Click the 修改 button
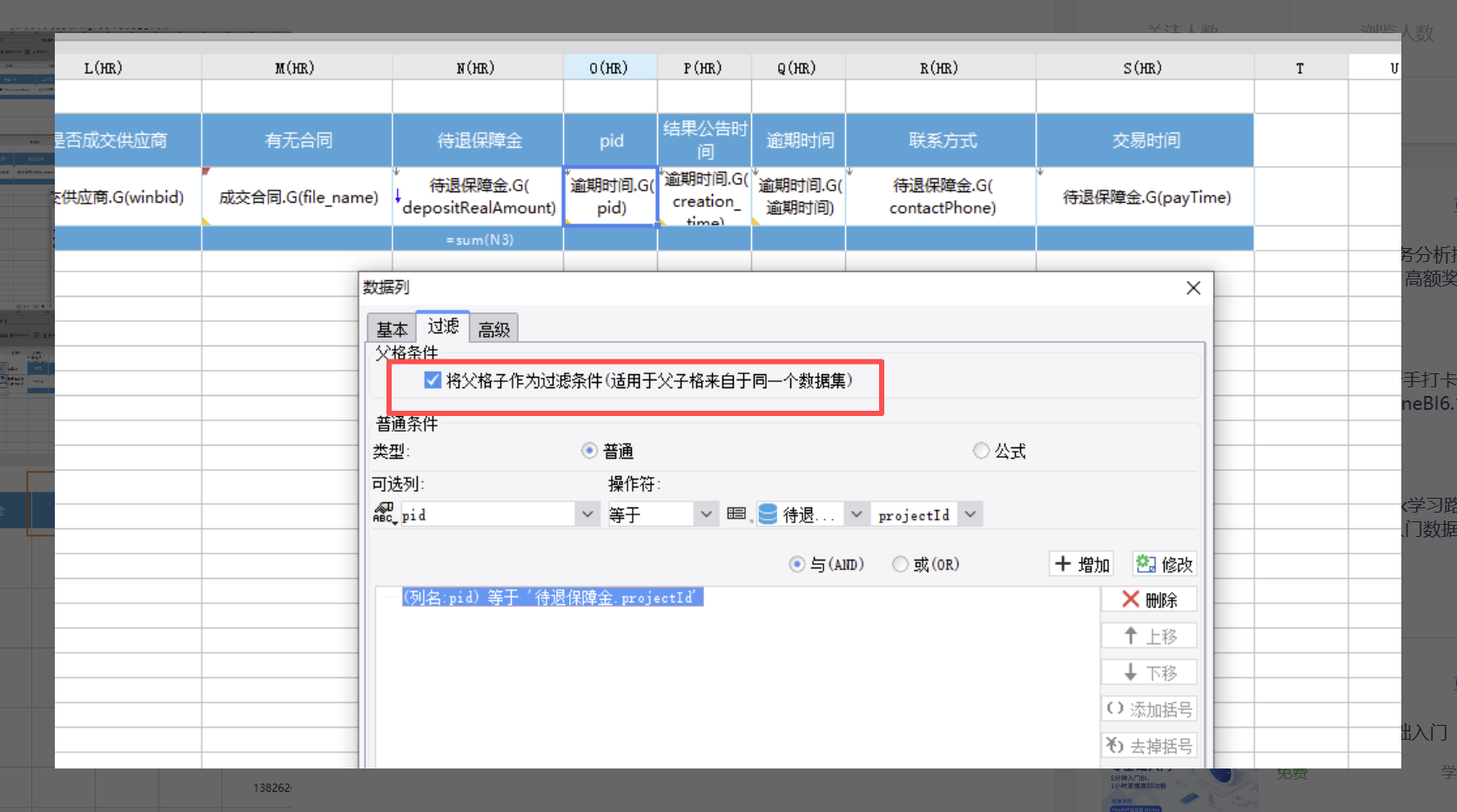Image resolution: width=1457 pixels, height=812 pixels. tap(1165, 565)
